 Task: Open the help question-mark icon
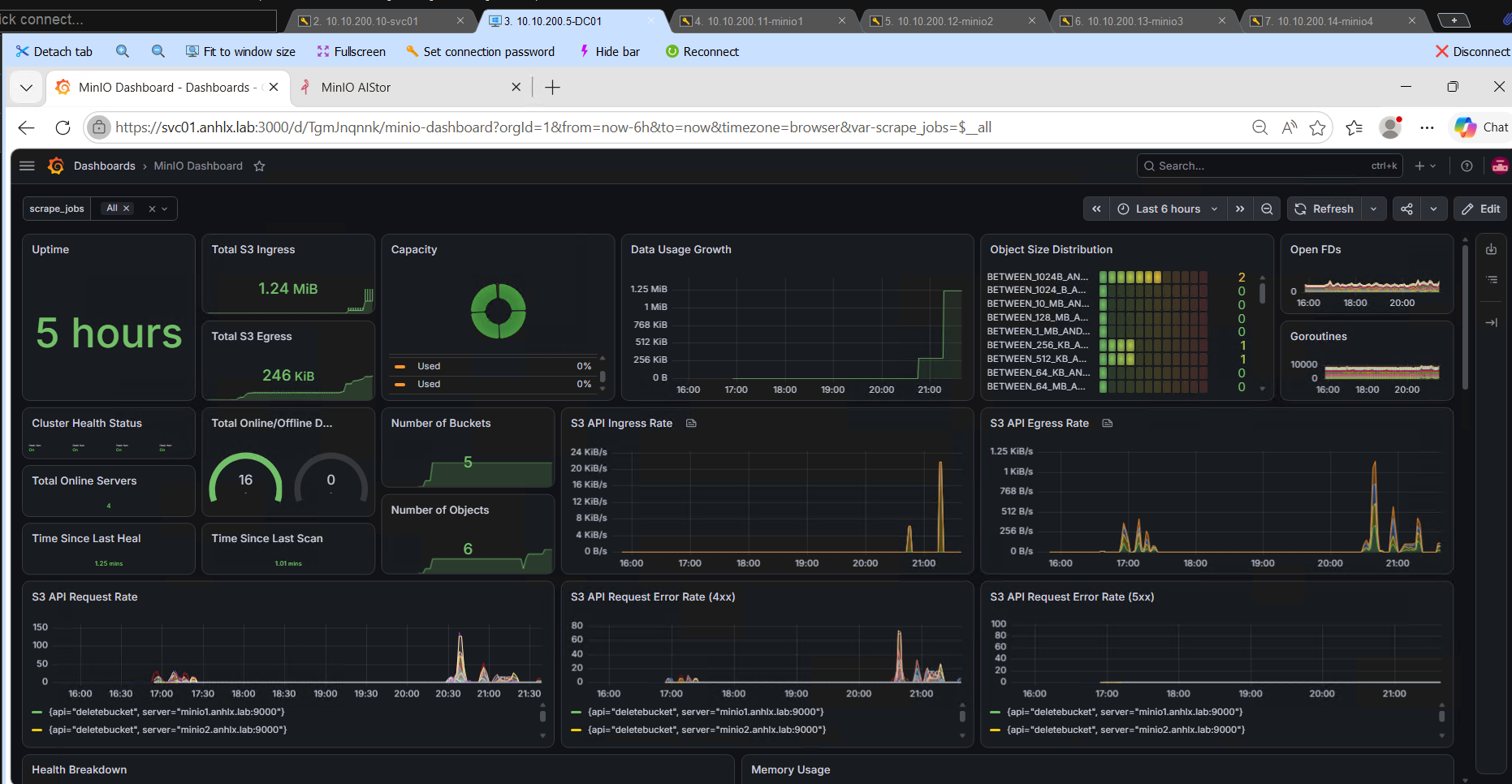coord(1467,166)
